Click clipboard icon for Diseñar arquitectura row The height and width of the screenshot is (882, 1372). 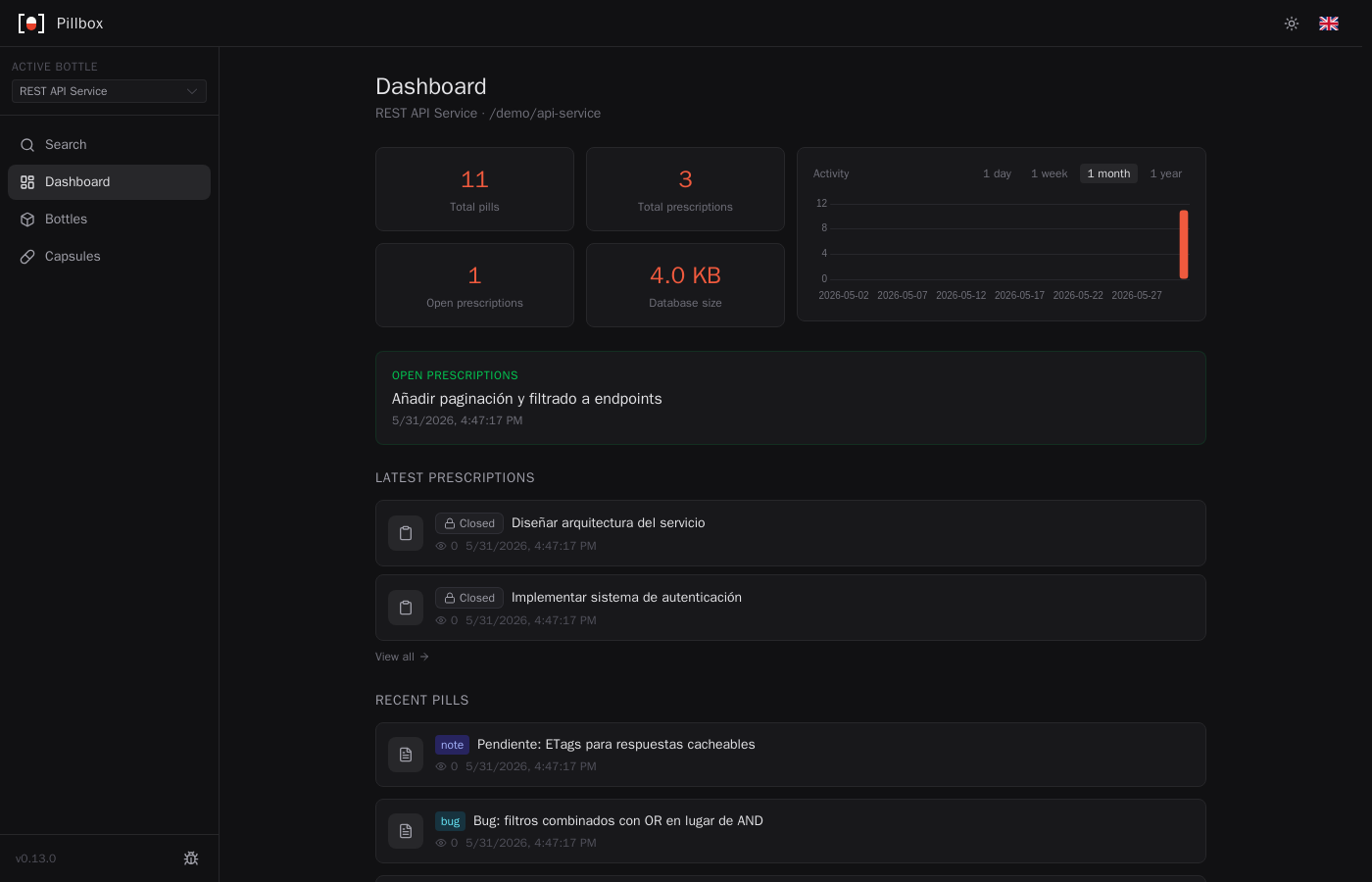click(x=406, y=533)
